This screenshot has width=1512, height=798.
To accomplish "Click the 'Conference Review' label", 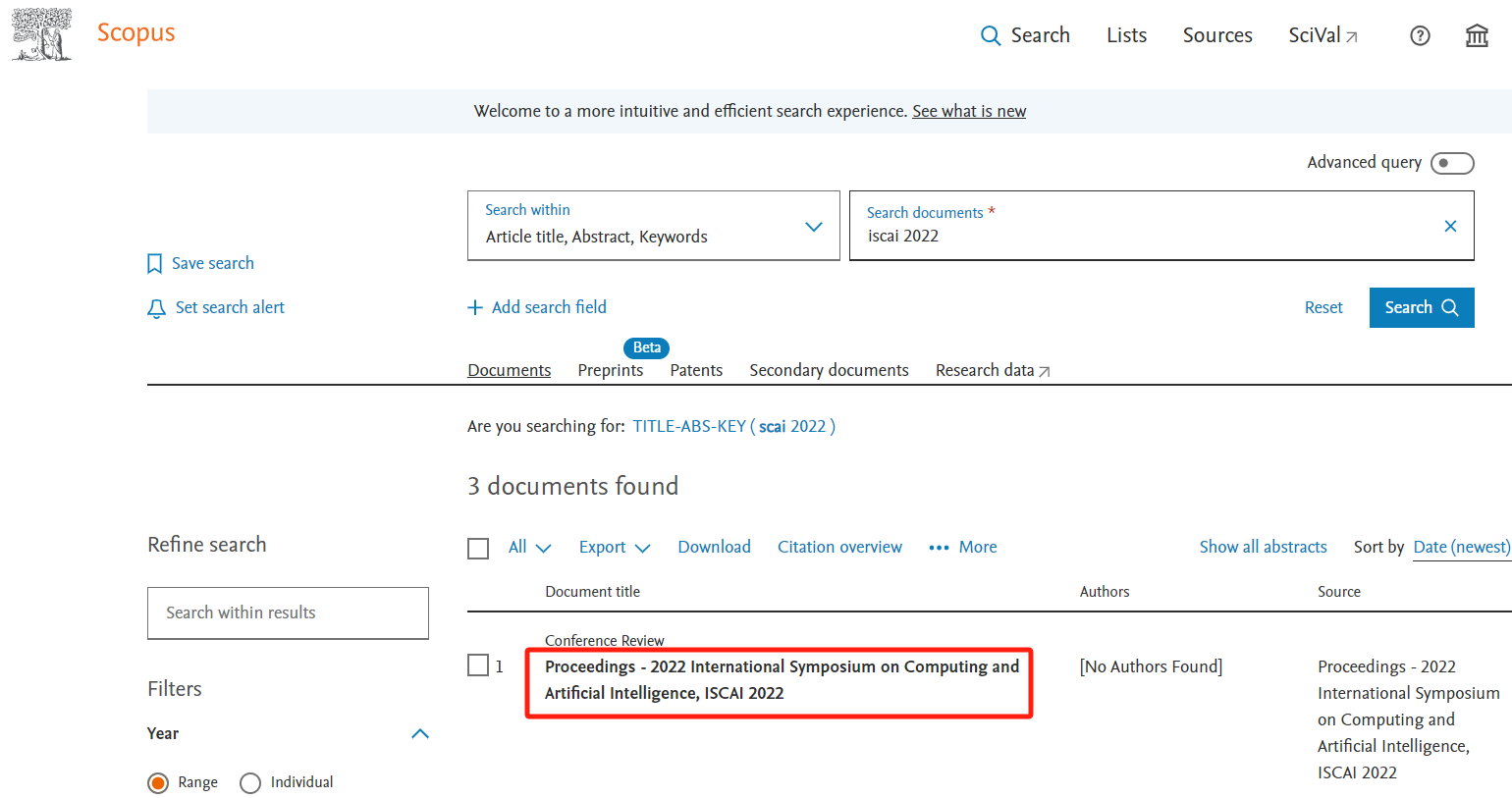I will [605, 640].
